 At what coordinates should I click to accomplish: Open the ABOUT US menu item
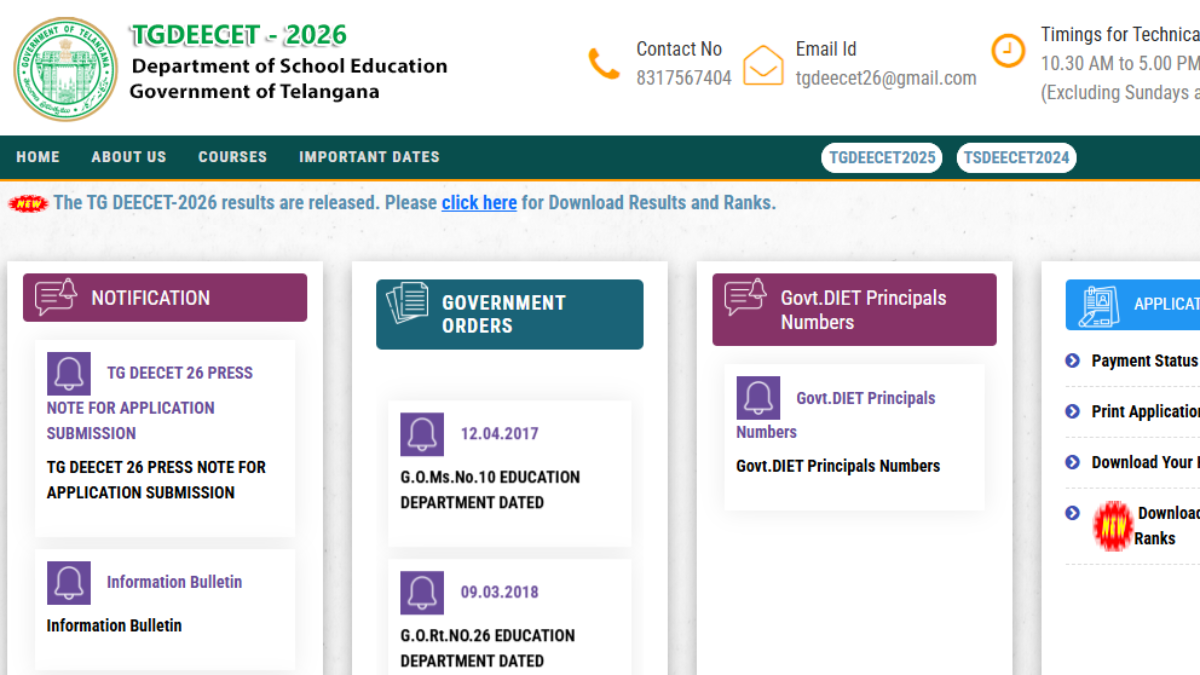[129, 157]
